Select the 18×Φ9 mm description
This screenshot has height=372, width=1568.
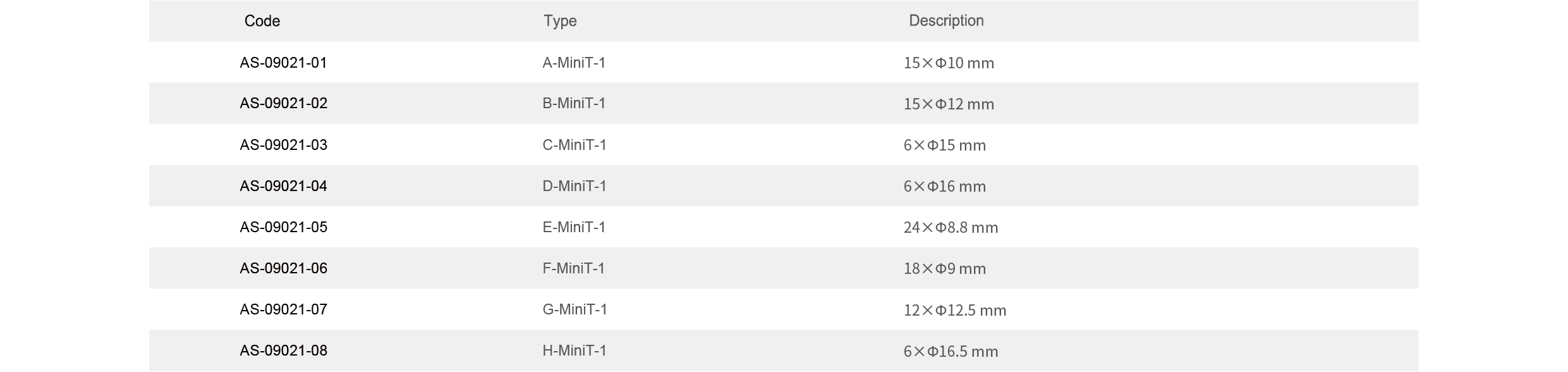pos(945,269)
